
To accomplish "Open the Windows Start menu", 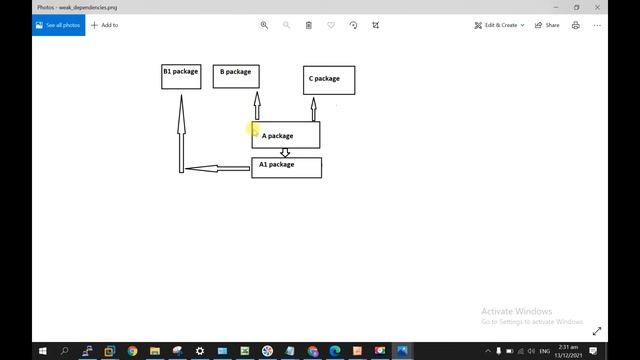I will point(42,351).
